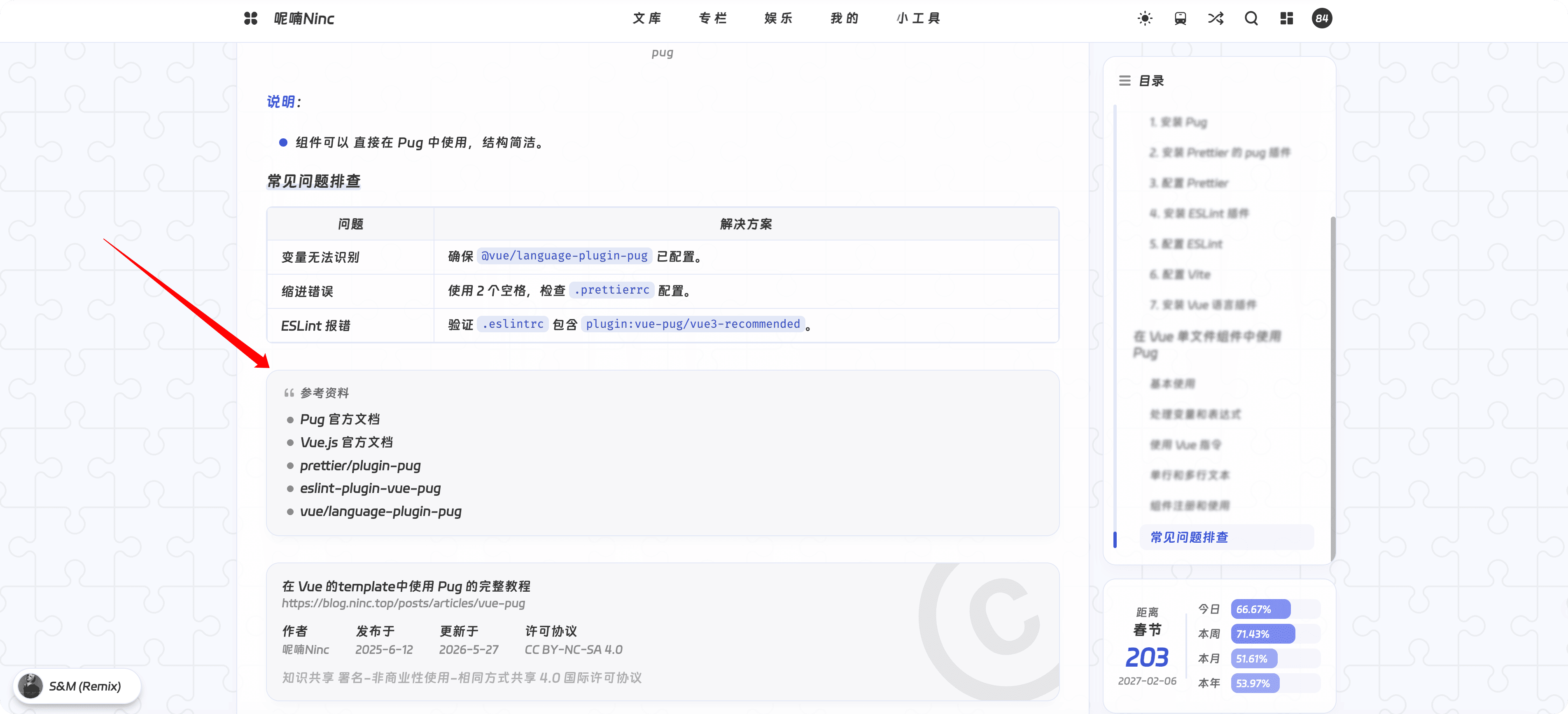Jump to 基本使用 in contents
The width and height of the screenshot is (1568, 714).
click(1172, 383)
